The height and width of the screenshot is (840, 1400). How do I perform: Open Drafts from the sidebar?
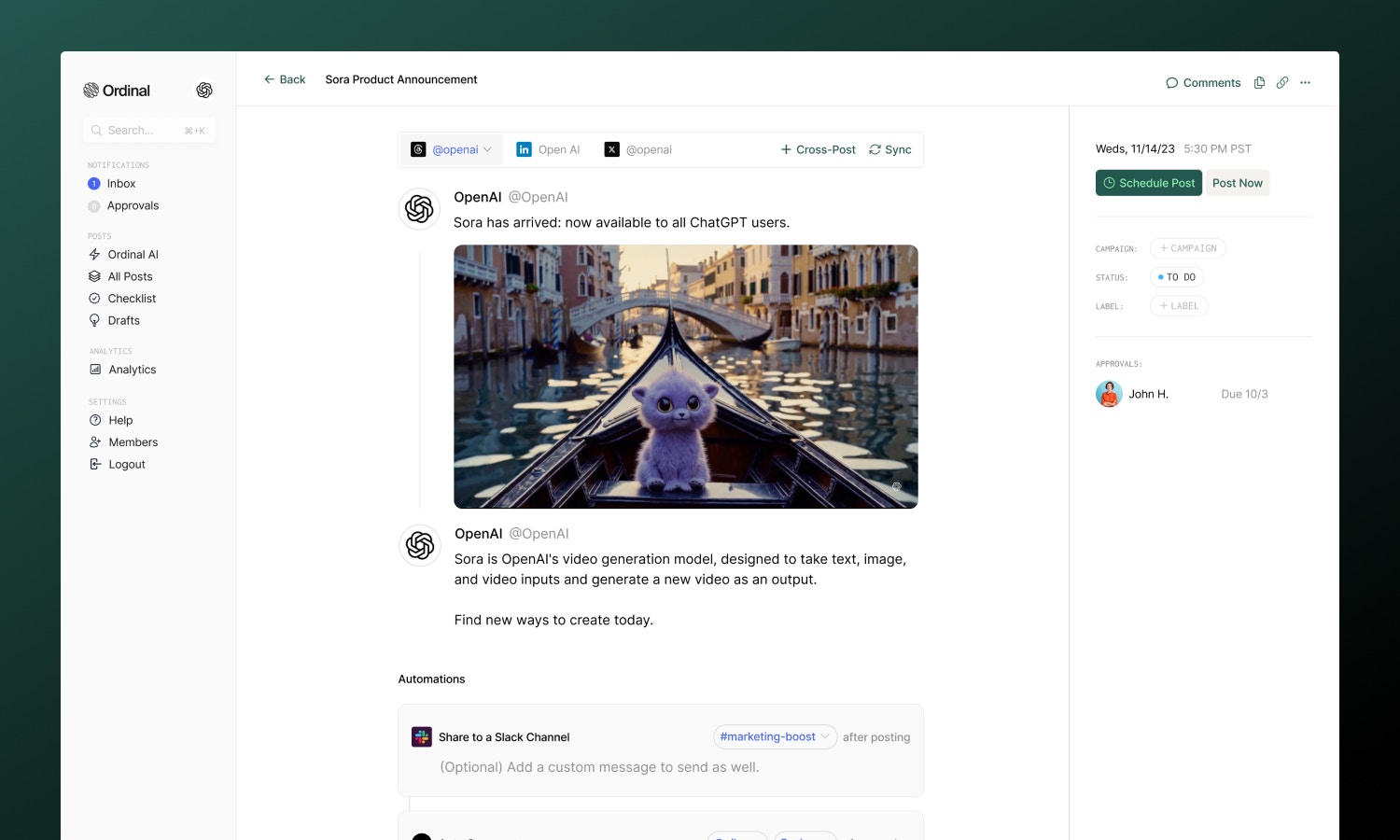coord(114,320)
